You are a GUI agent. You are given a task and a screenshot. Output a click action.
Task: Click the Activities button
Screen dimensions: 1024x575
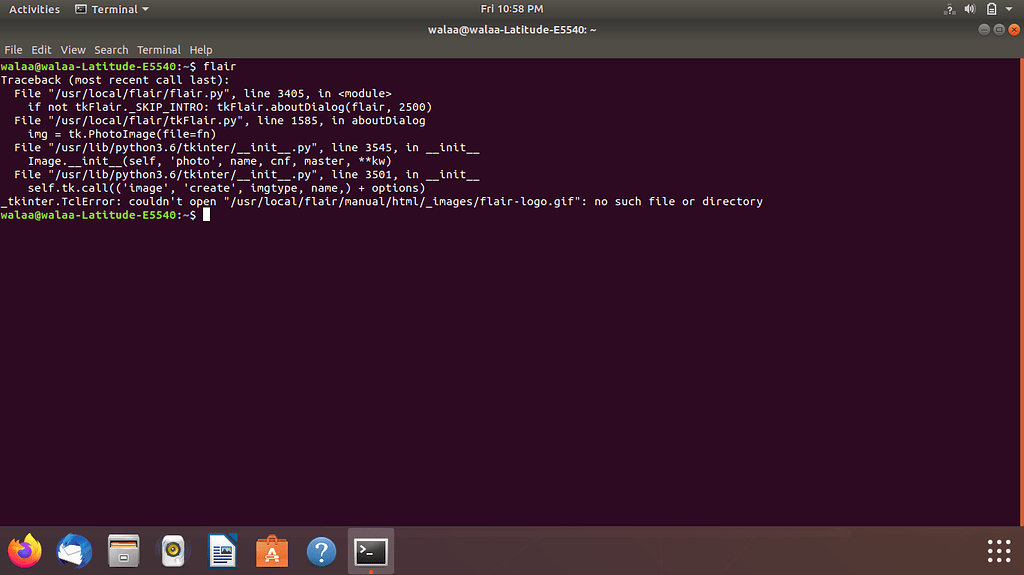click(34, 9)
